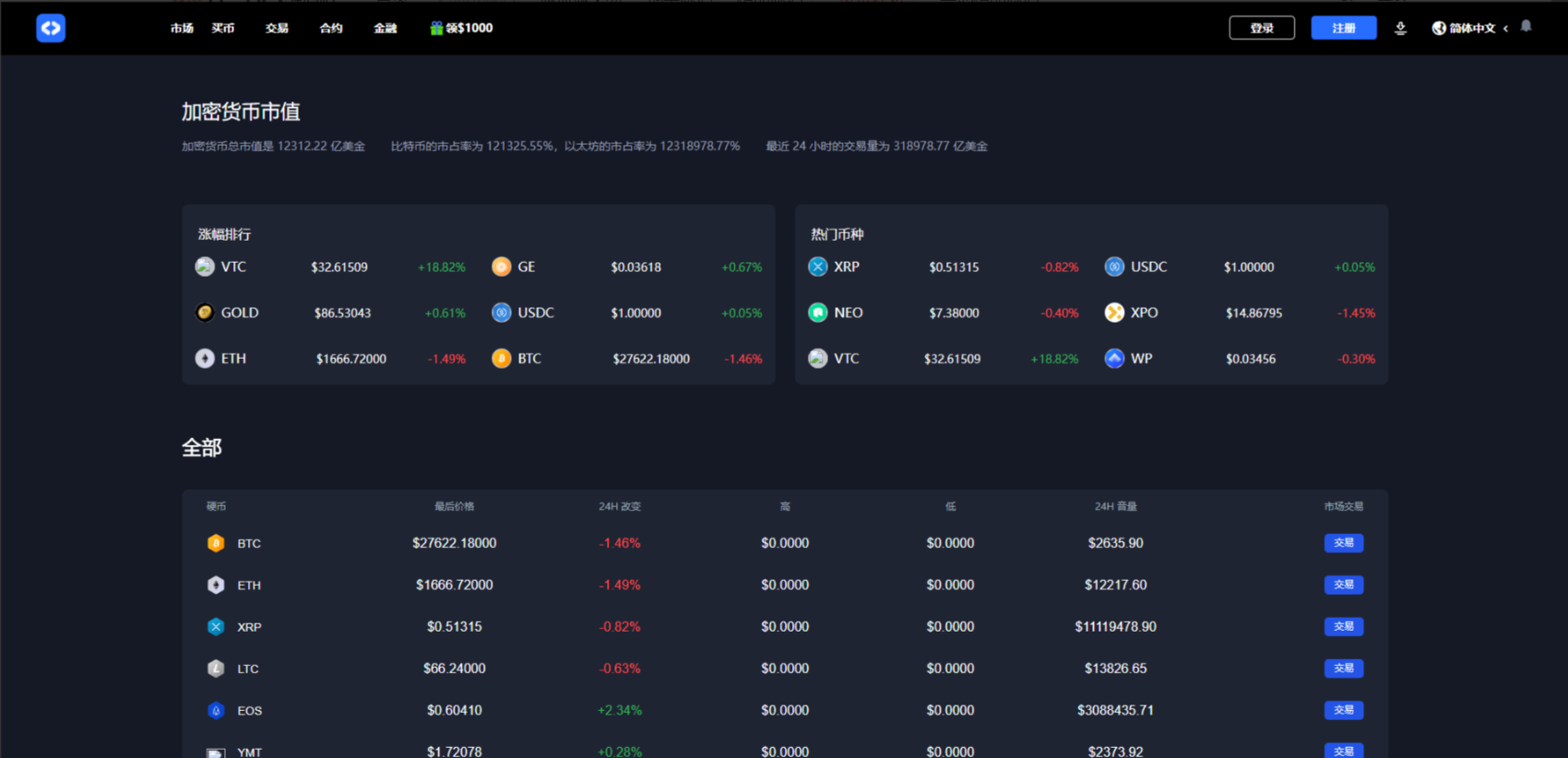Click the XPO coin icon in hot coins
Viewport: 1568px width, 758px height.
[x=1114, y=313]
